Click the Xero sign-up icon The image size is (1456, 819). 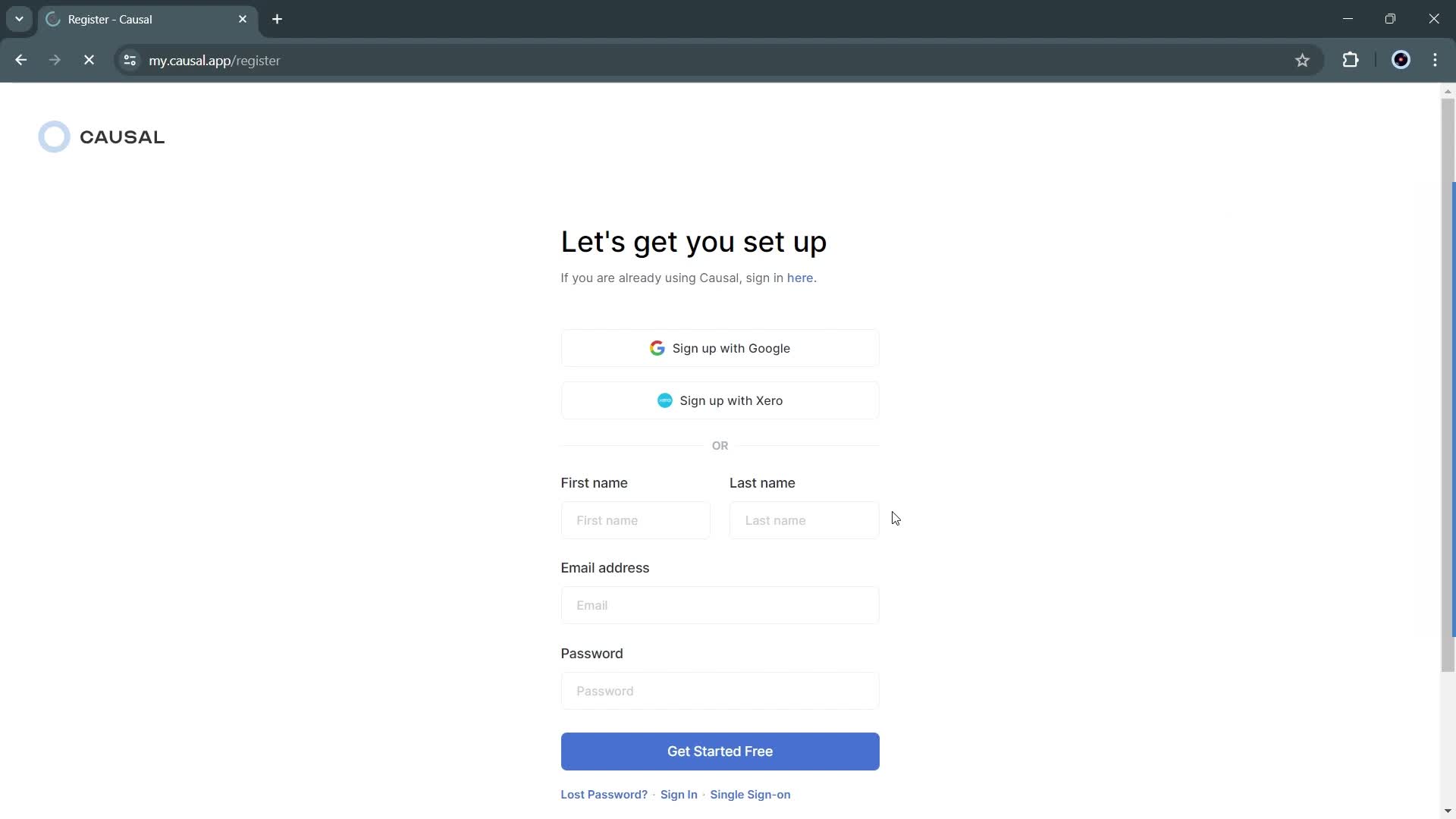664,400
